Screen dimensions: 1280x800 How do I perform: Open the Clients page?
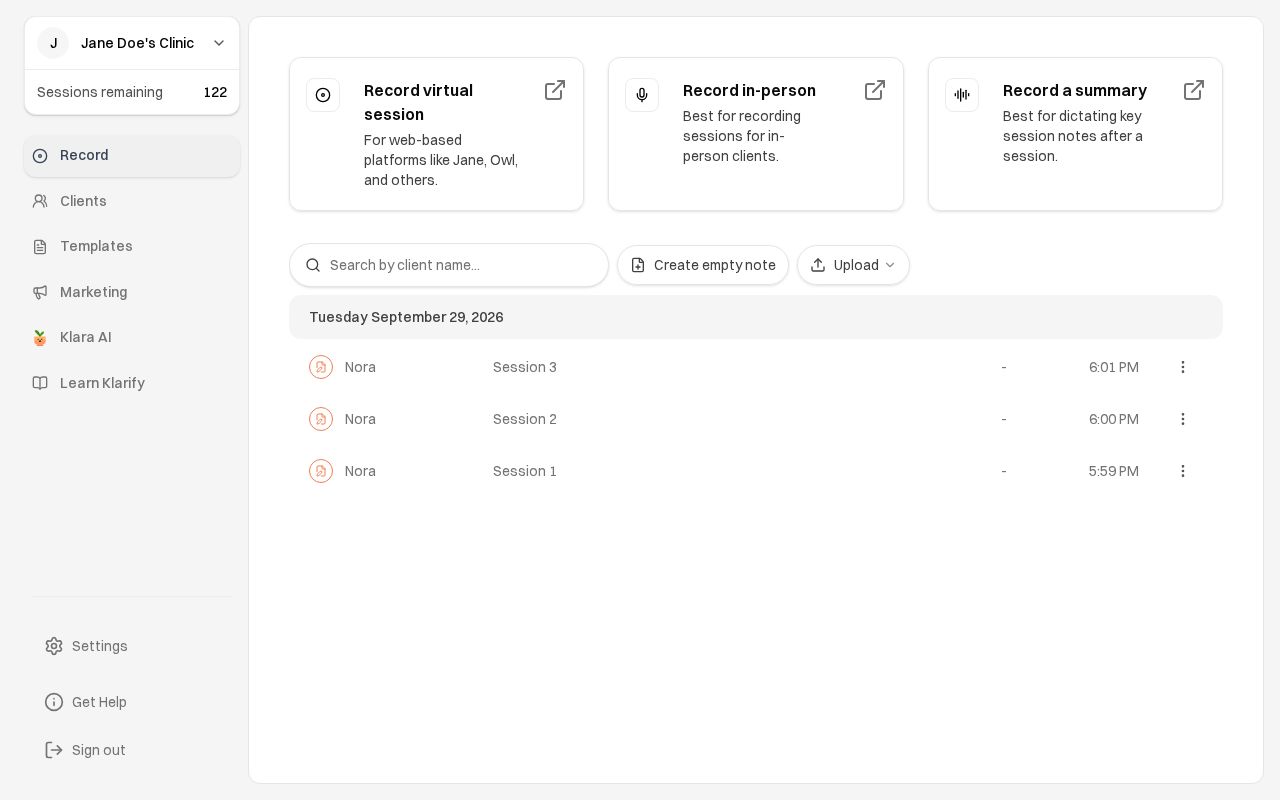(132, 201)
